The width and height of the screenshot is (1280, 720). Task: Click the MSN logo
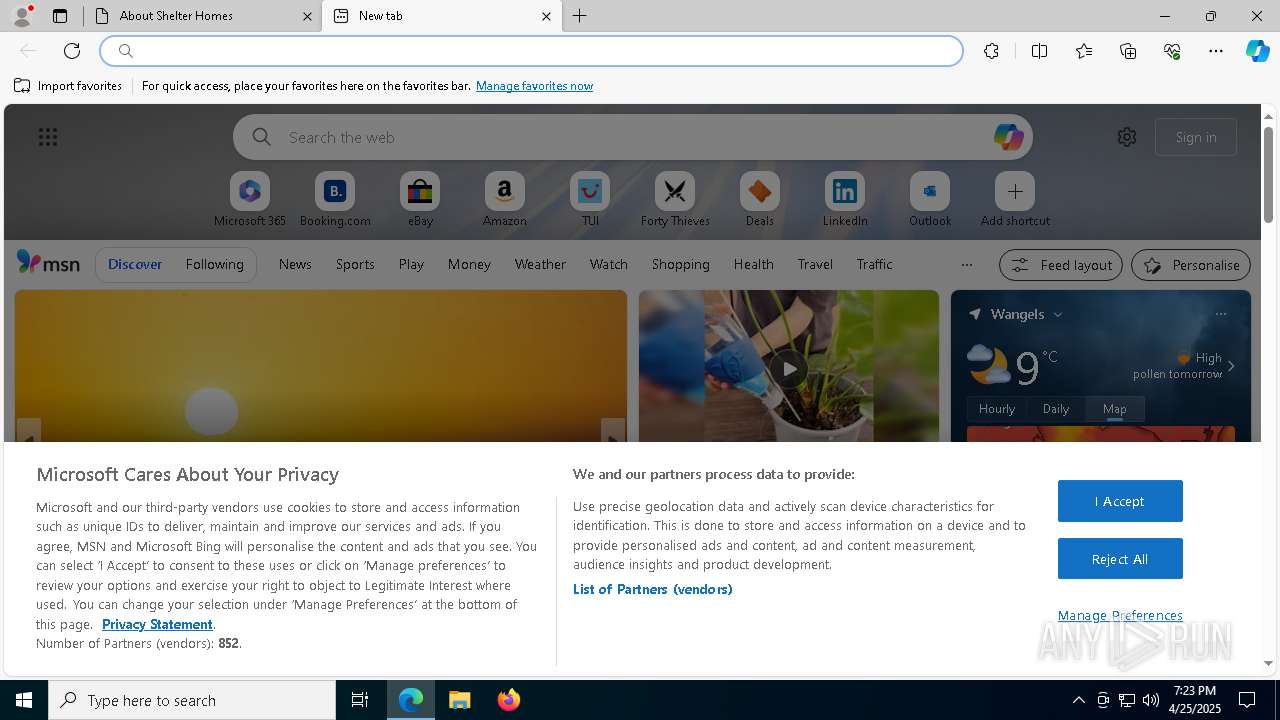coord(48,263)
